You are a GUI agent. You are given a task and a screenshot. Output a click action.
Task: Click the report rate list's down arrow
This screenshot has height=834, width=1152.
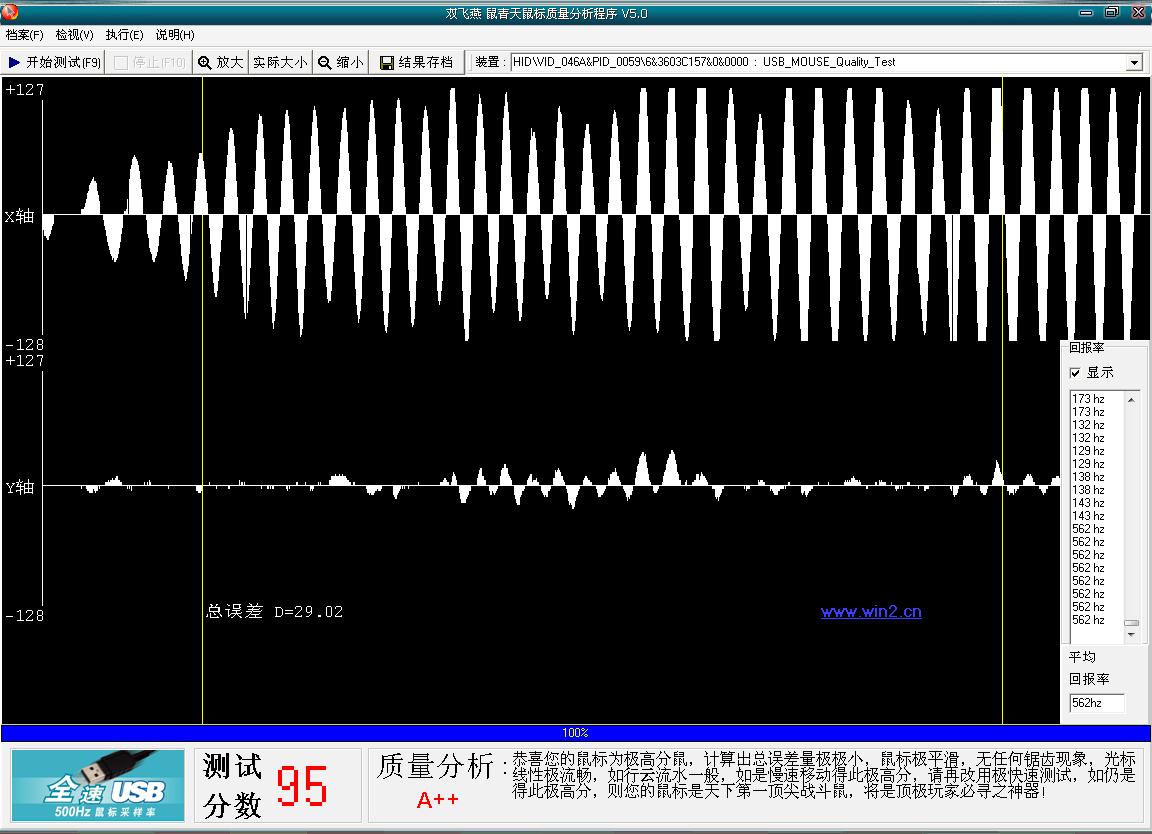[x=1132, y=634]
